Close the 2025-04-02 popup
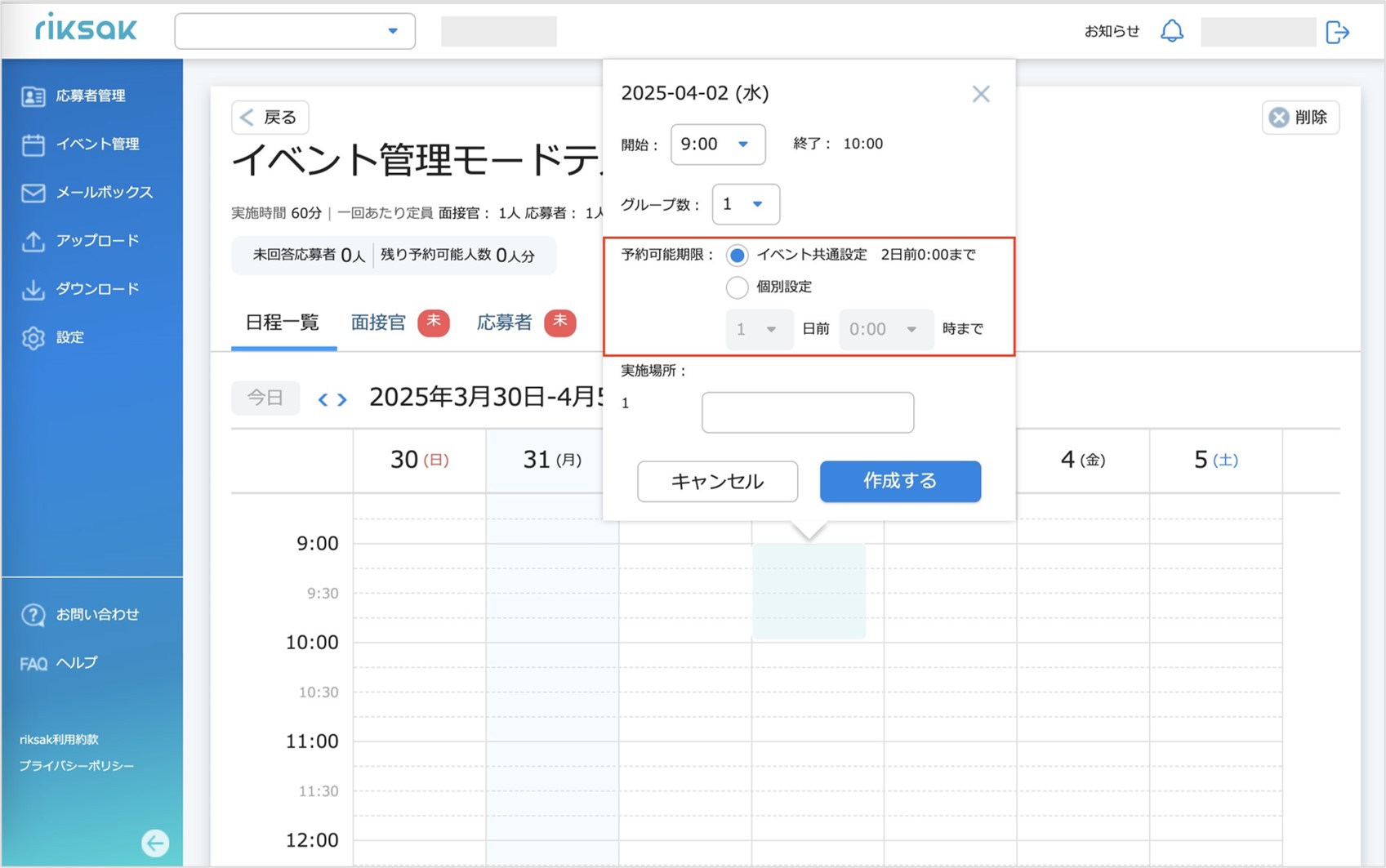The width and height of the screenshot is (1386, 868). 981,94
